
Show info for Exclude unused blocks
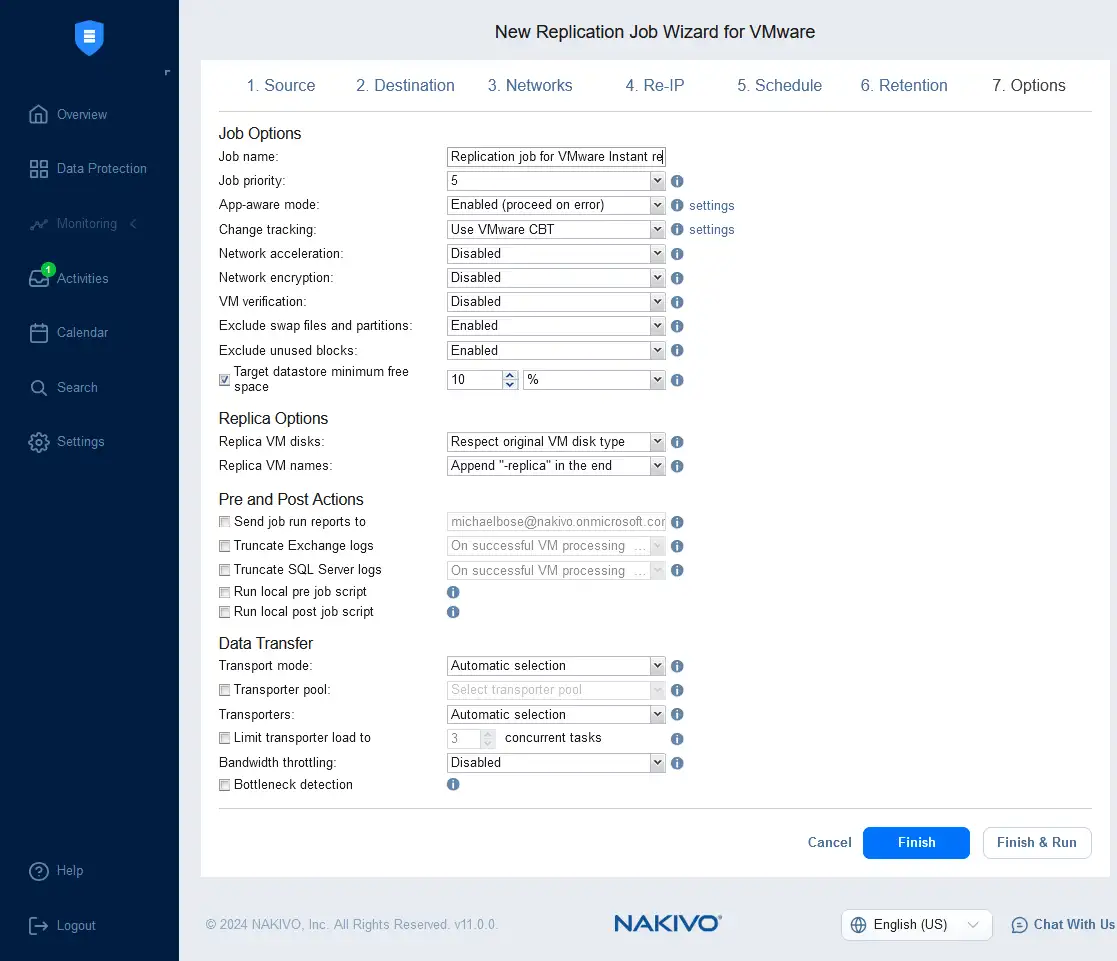point(677,350)
